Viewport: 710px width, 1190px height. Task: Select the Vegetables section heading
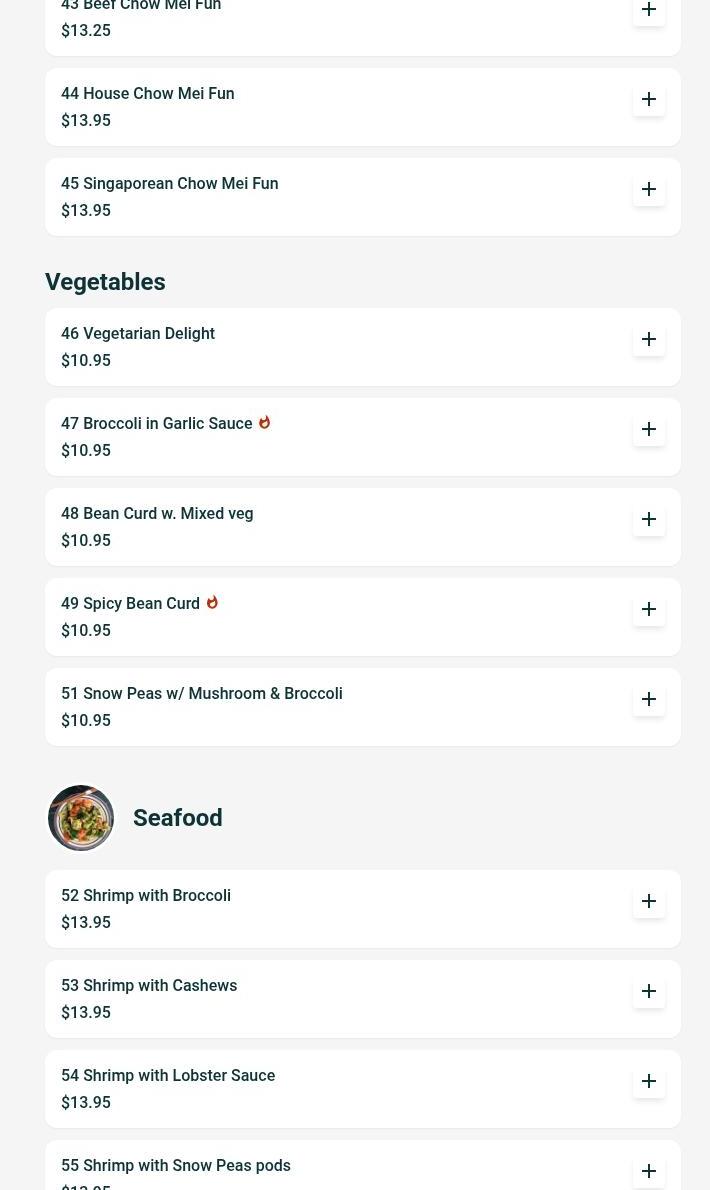coord(105,282)
